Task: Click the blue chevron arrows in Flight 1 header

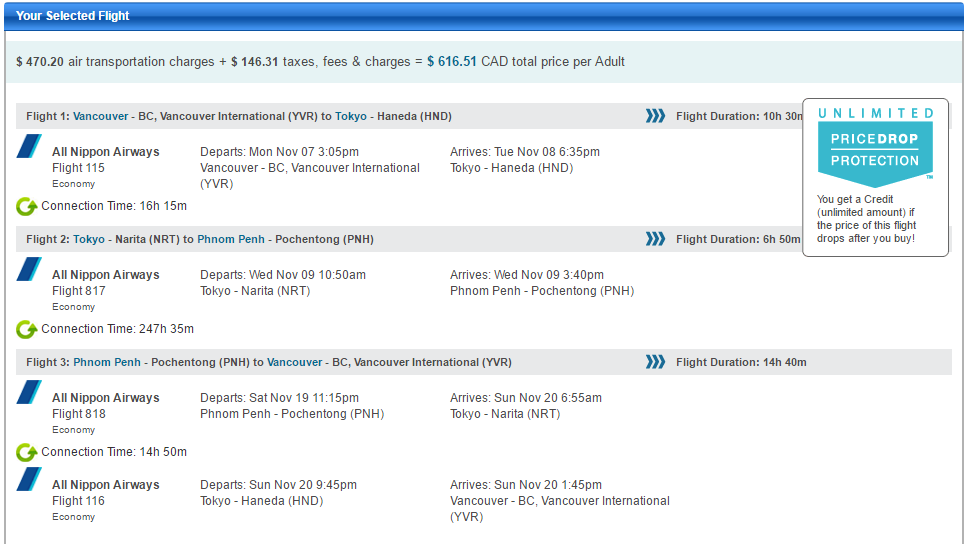Action: click(x=655, y=116)
